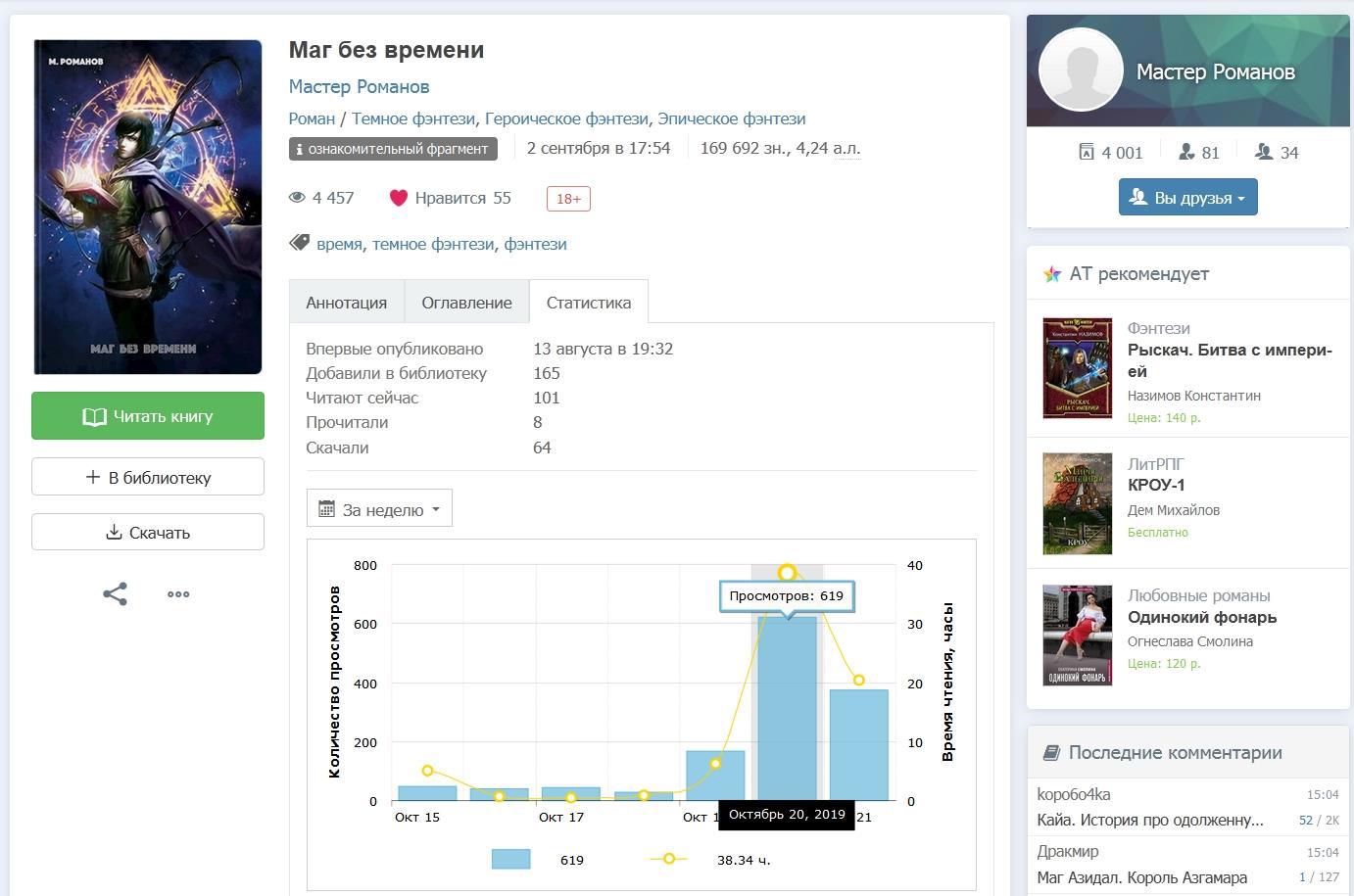Switch to the Аннотация tab
The image size is (1354, 896).
click(346, 303)
